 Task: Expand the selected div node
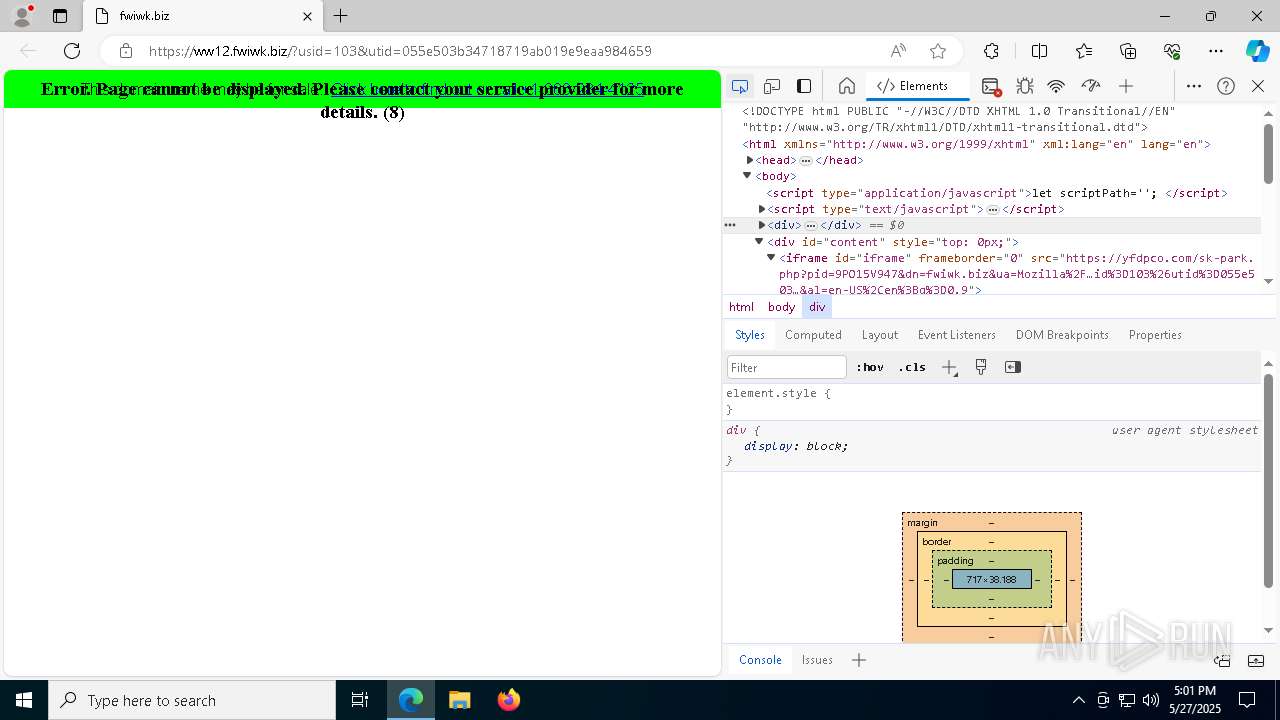(x=762, y=225)
